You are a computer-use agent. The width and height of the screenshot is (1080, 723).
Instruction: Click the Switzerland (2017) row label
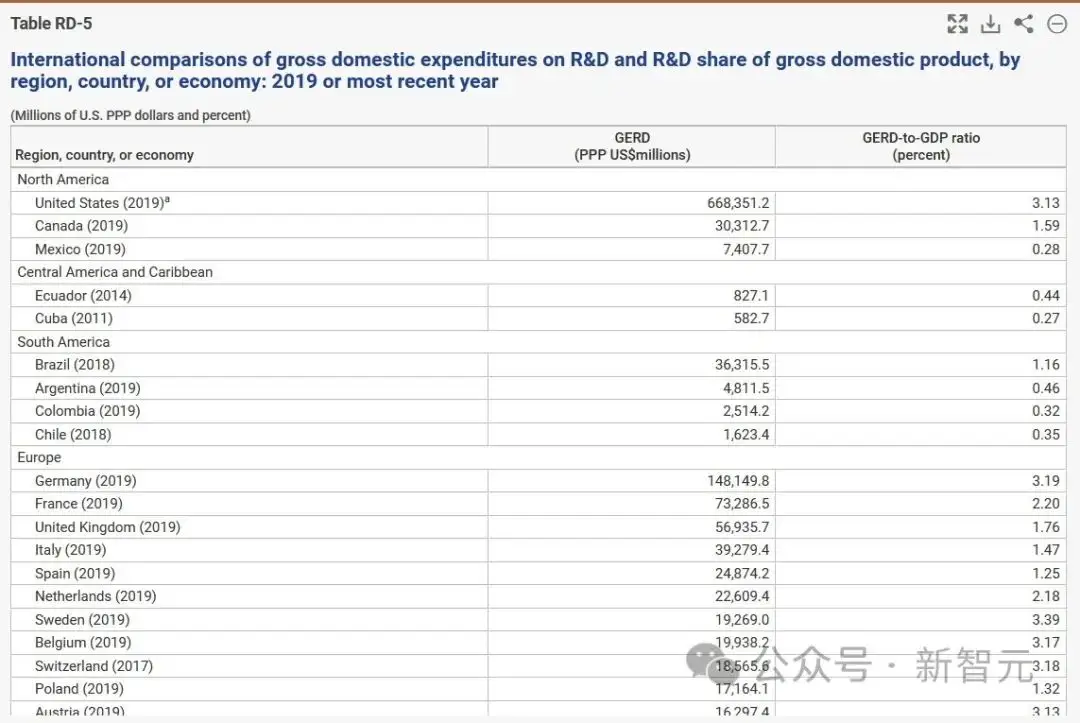(94, 666)
